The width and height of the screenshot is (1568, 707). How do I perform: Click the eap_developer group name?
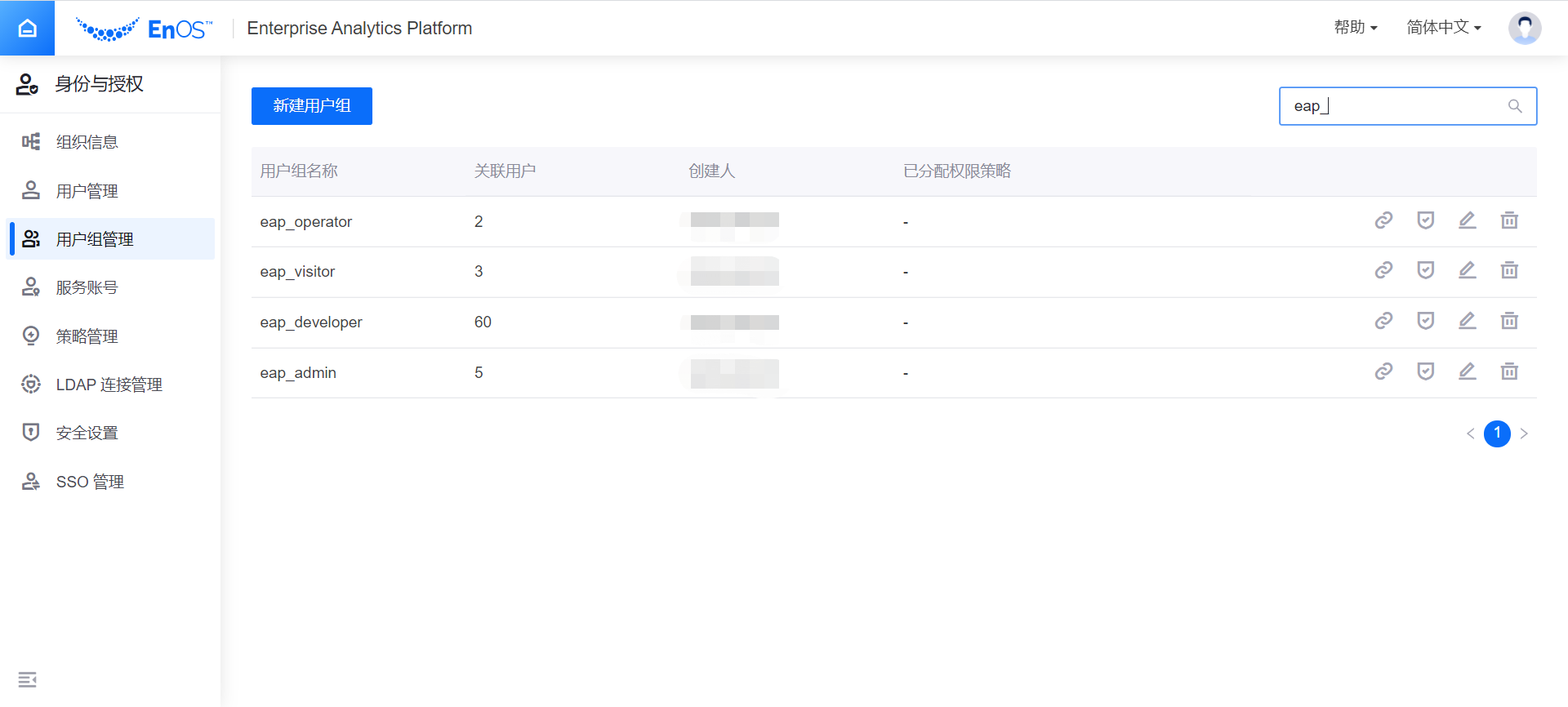click(311, 322)
